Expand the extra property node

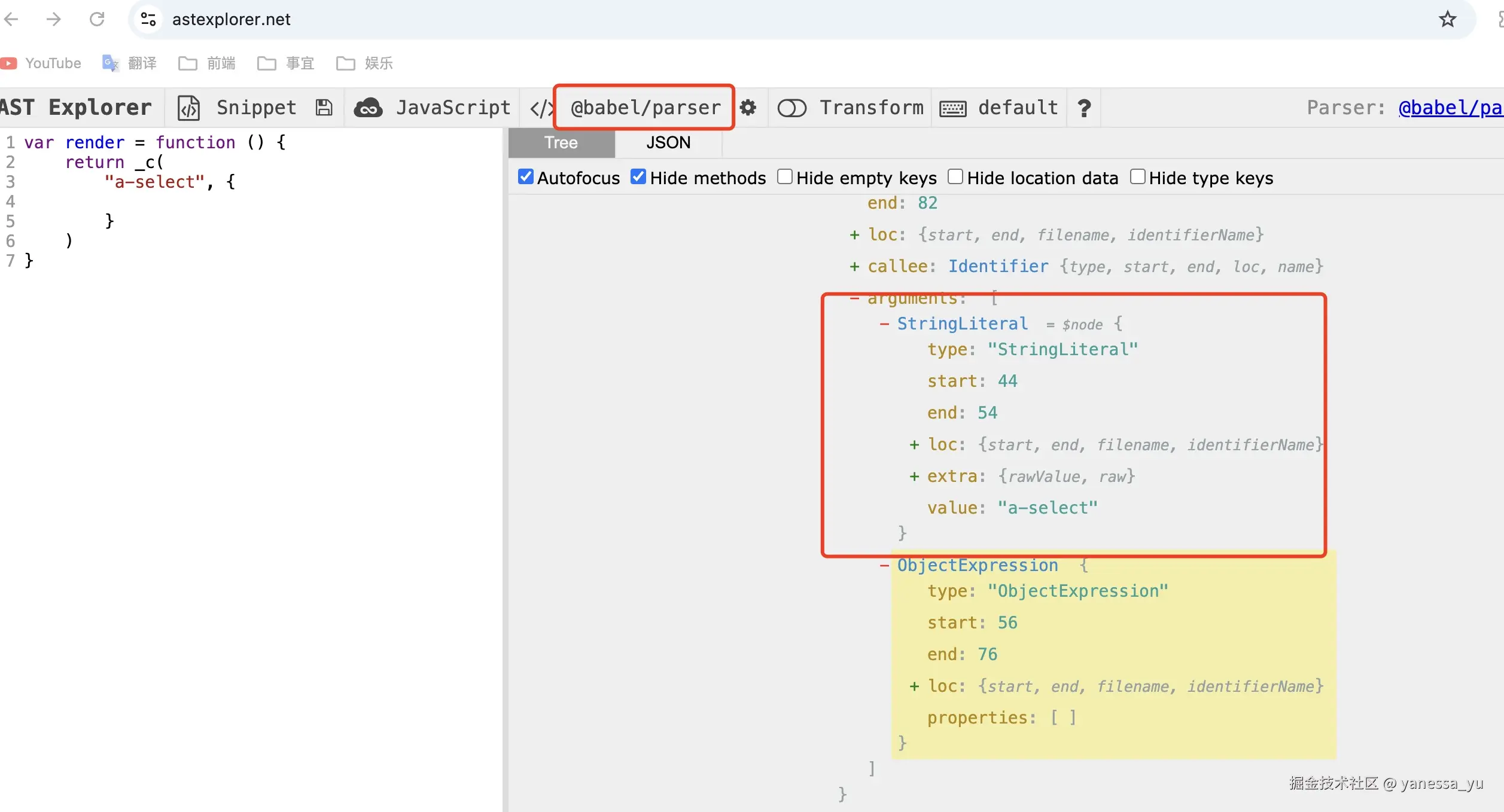[914, 477]
